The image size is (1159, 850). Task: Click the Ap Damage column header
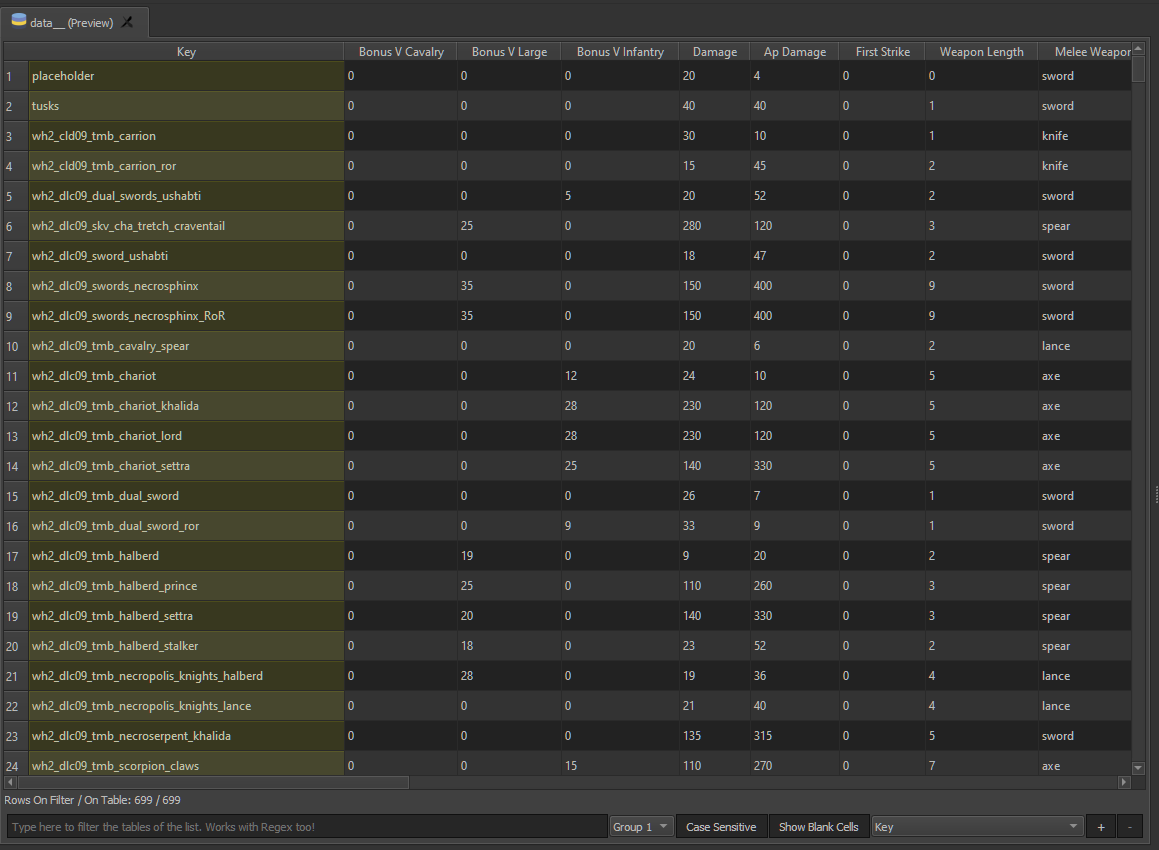[x=794, y=51]
